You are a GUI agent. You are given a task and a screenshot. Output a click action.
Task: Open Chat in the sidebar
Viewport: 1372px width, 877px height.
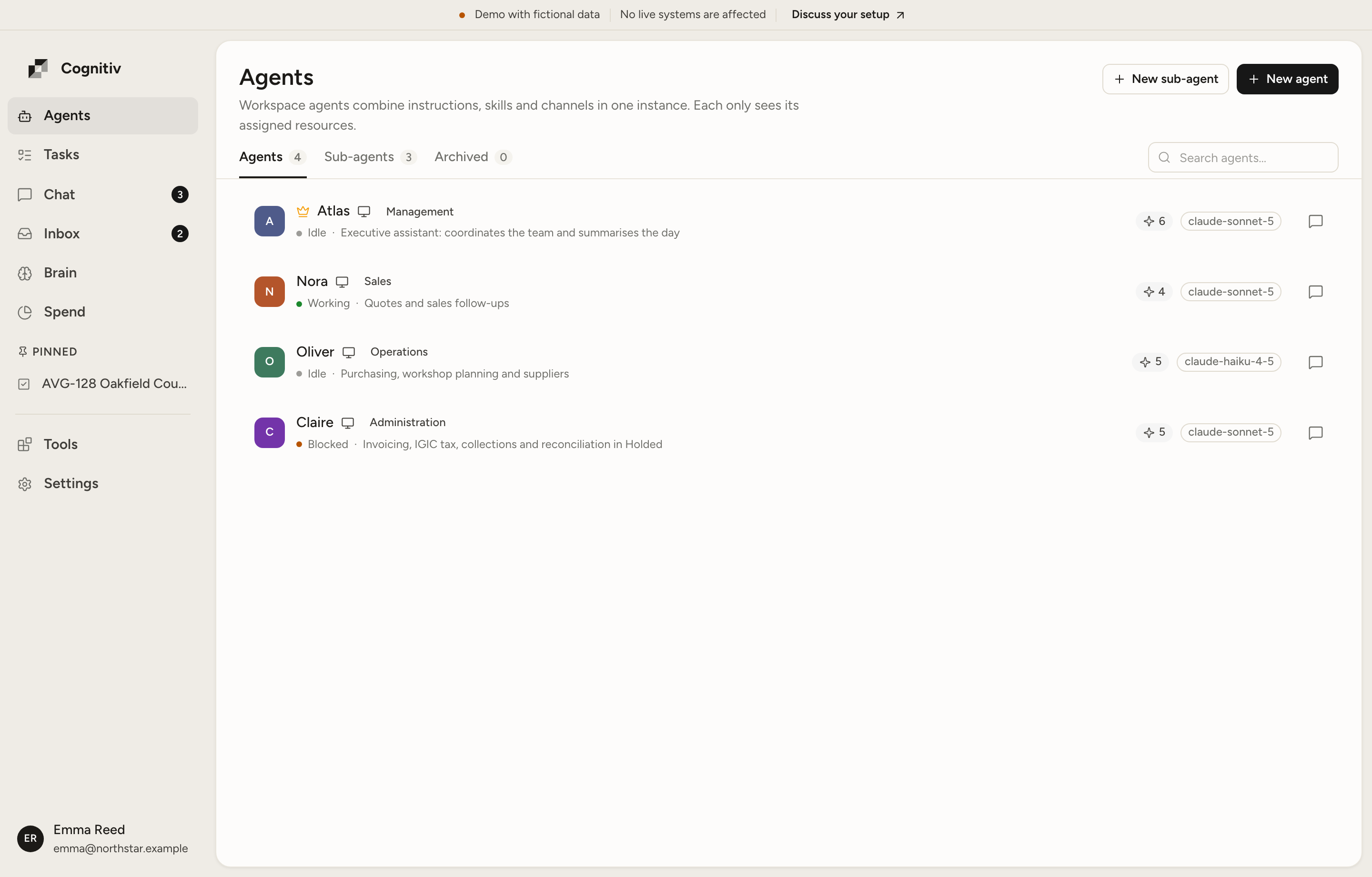(102, 194)
